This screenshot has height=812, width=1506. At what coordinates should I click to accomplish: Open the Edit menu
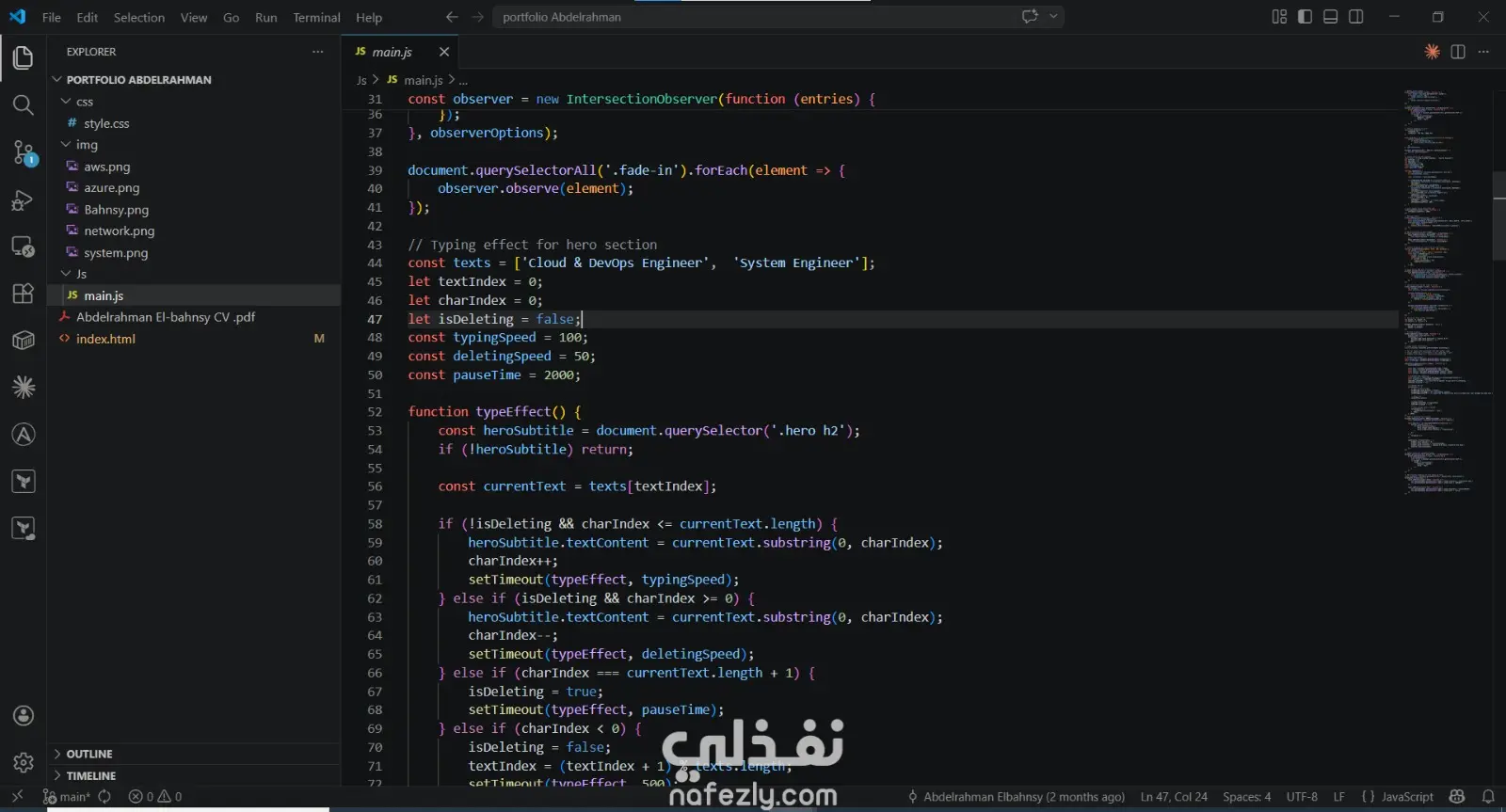pyautogui.click(x=88, y=17)
